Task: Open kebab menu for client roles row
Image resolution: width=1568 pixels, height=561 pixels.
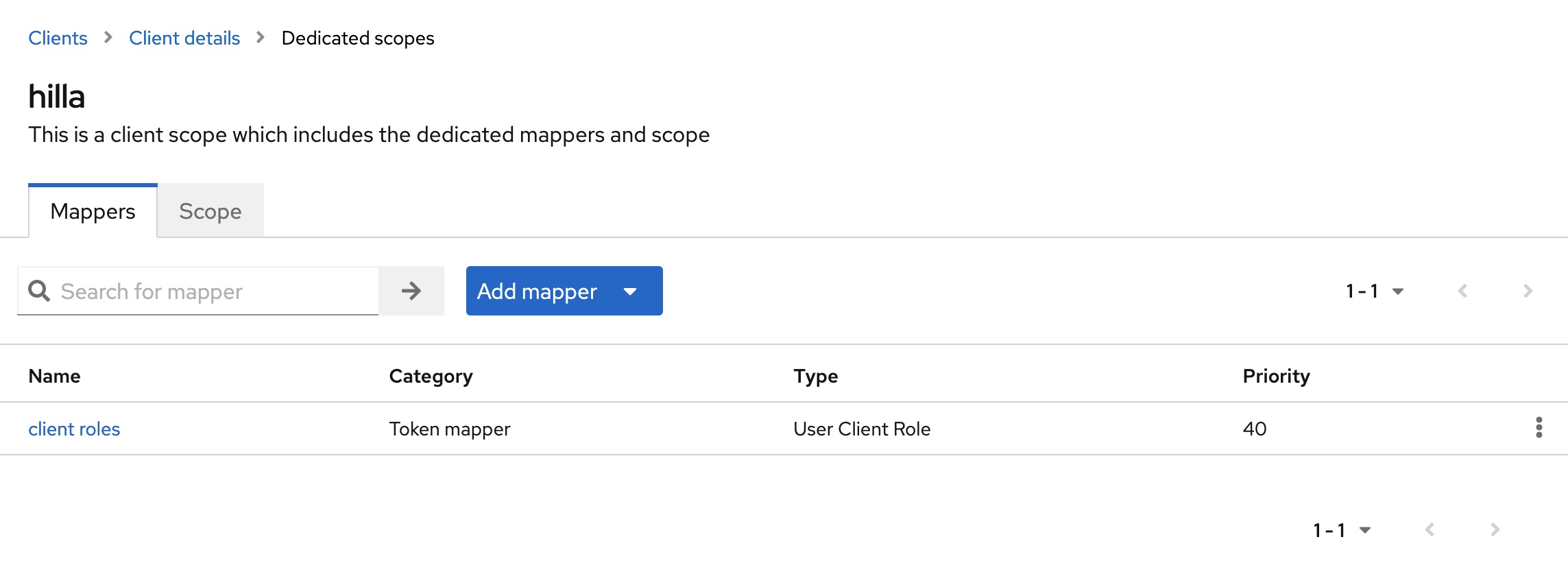Action: (x=1539, y=427)
